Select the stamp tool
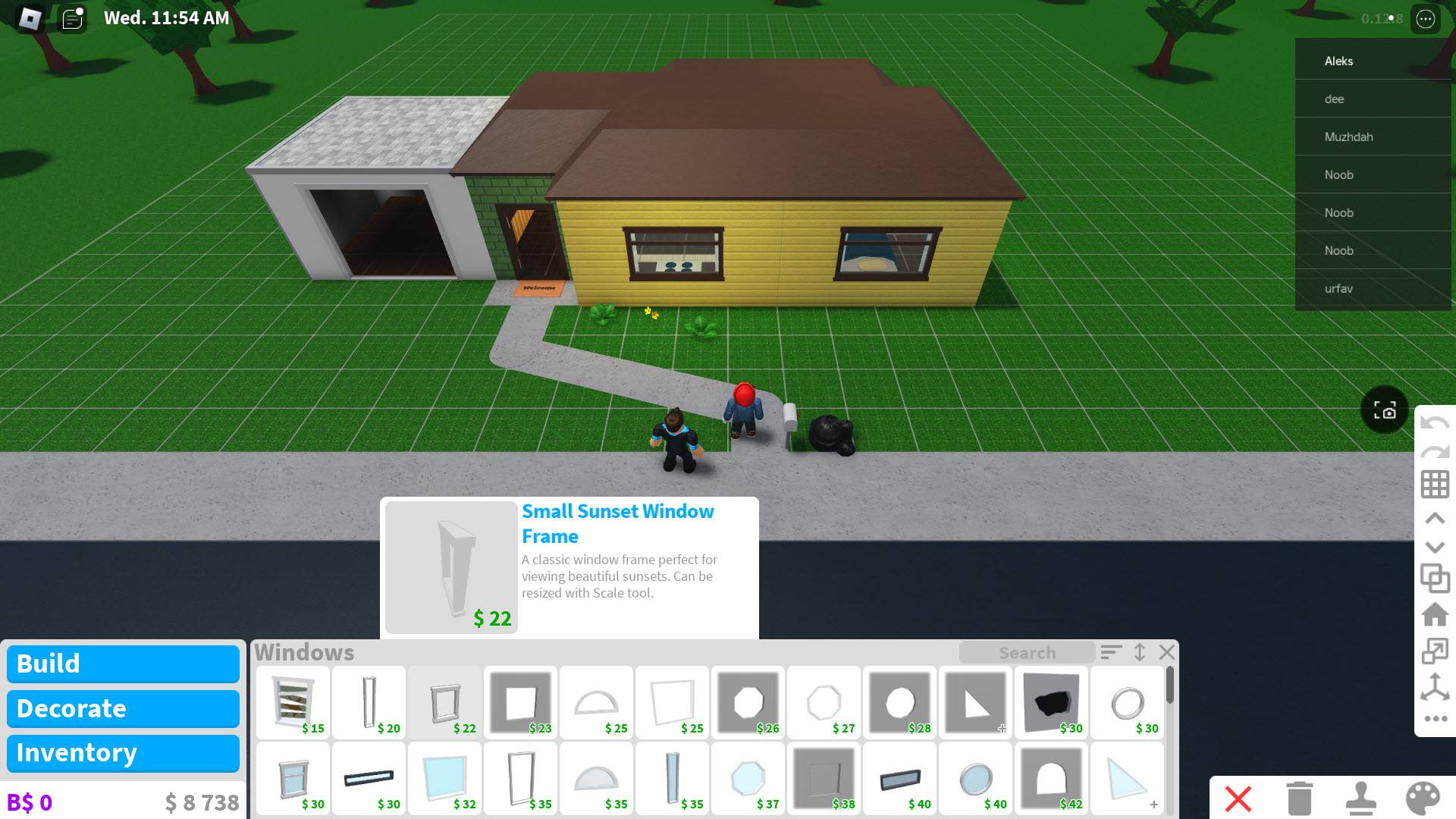The image size is (1456, 819). (x=1361, y=799)
